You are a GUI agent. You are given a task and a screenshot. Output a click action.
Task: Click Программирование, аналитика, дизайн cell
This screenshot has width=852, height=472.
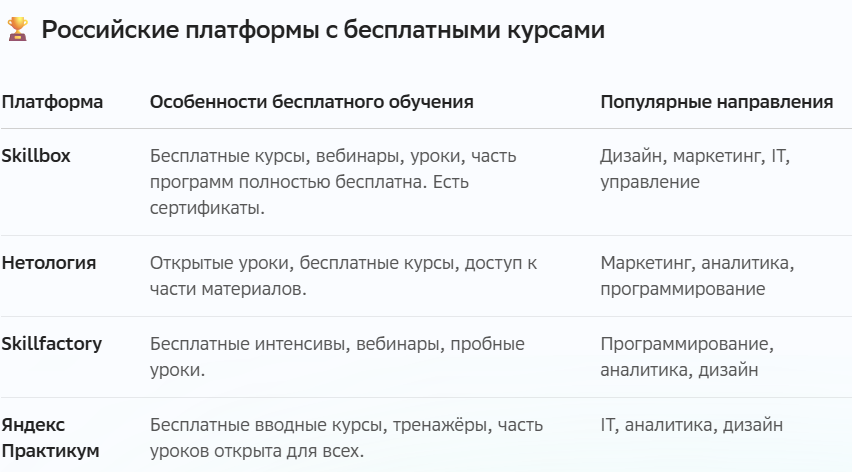687,357
